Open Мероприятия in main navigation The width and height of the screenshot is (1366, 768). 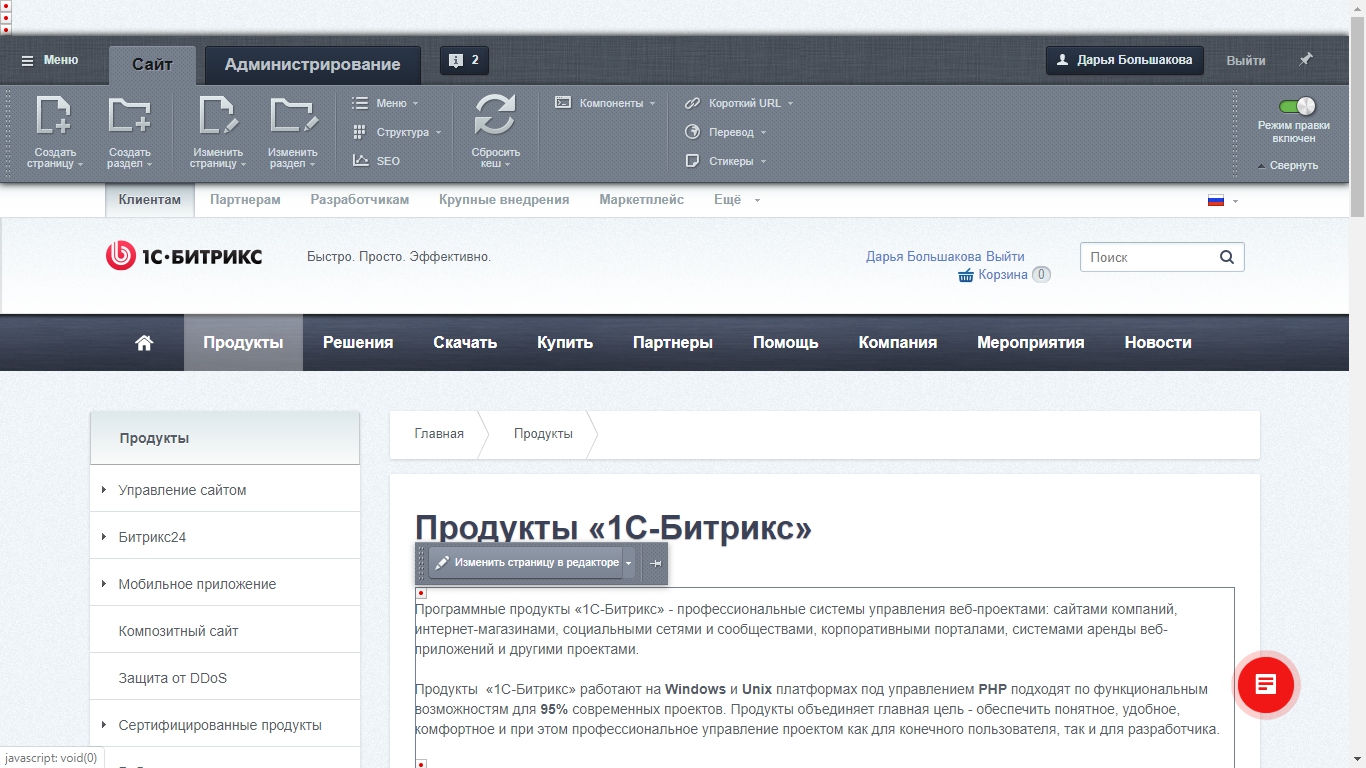1031,343
